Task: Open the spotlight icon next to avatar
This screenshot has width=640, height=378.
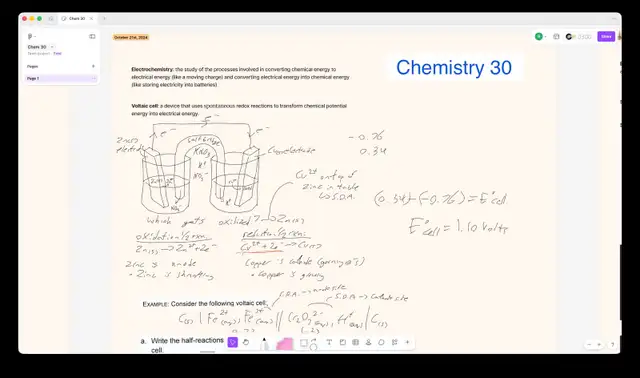Action: [x=556, y=37]
